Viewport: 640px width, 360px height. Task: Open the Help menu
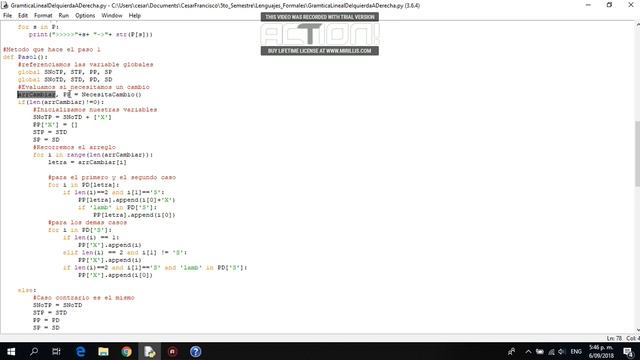pyautogui.click(x=135, y=16)
